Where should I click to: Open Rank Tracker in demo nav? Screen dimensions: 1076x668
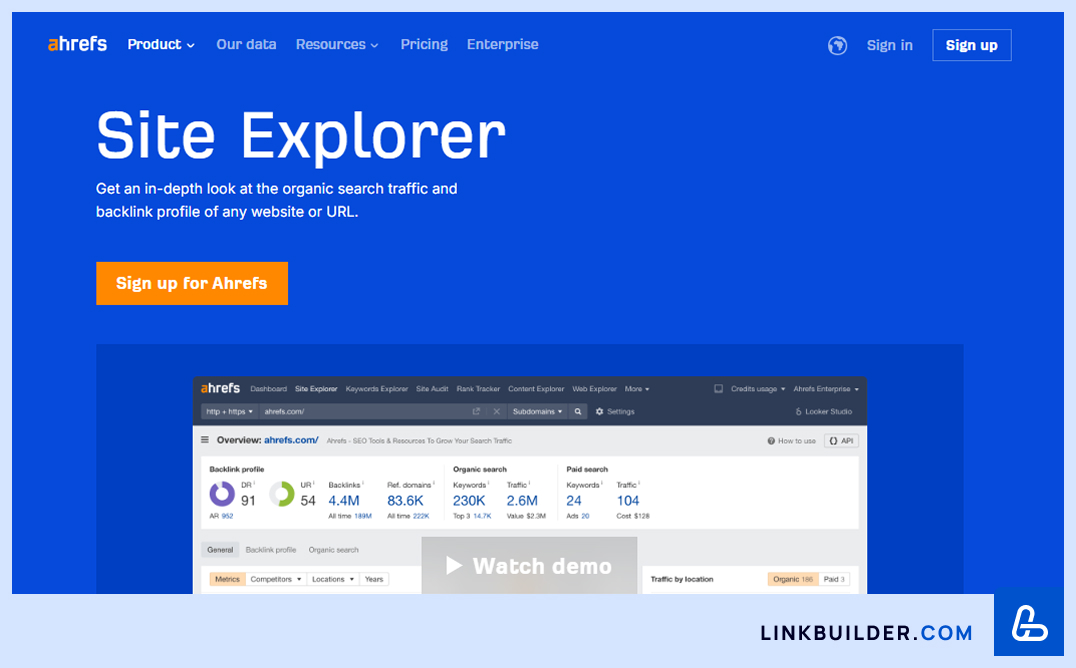pyautogui.click(x=478, y=389)
